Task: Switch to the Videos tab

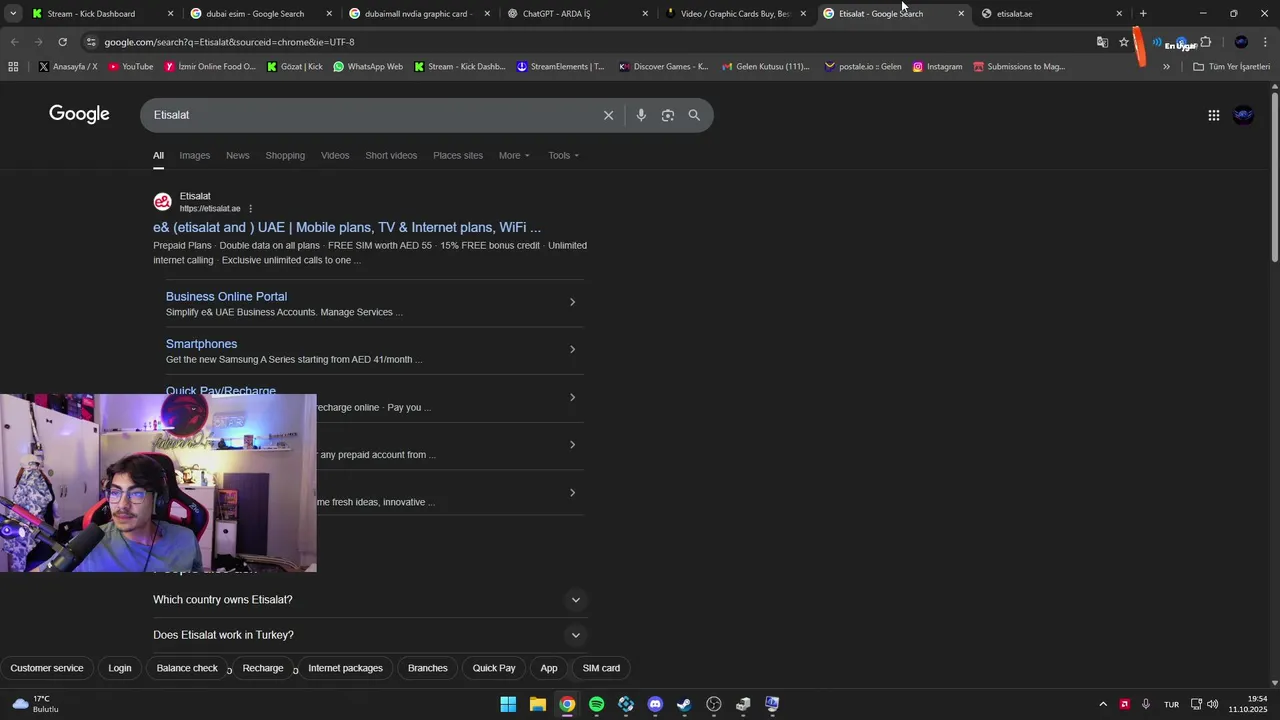Action: pos(335,155)
